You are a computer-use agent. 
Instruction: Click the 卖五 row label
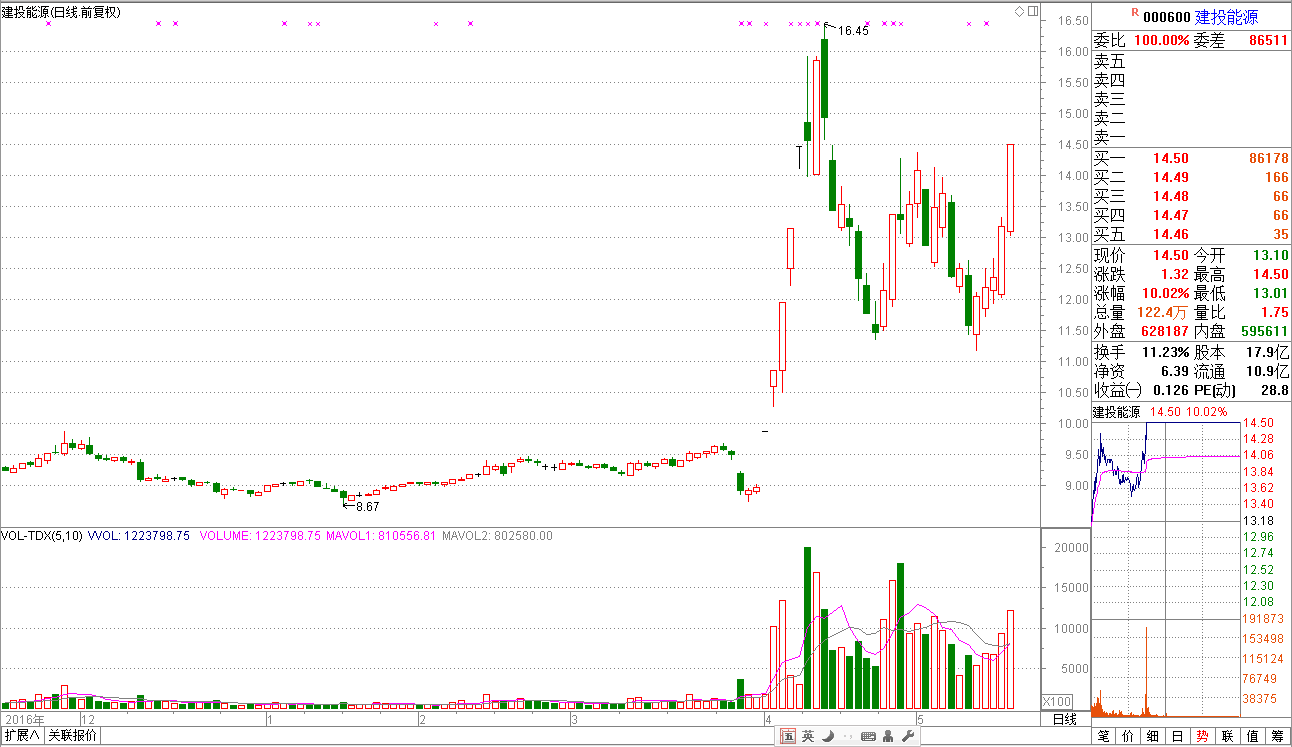(1109, 61)
